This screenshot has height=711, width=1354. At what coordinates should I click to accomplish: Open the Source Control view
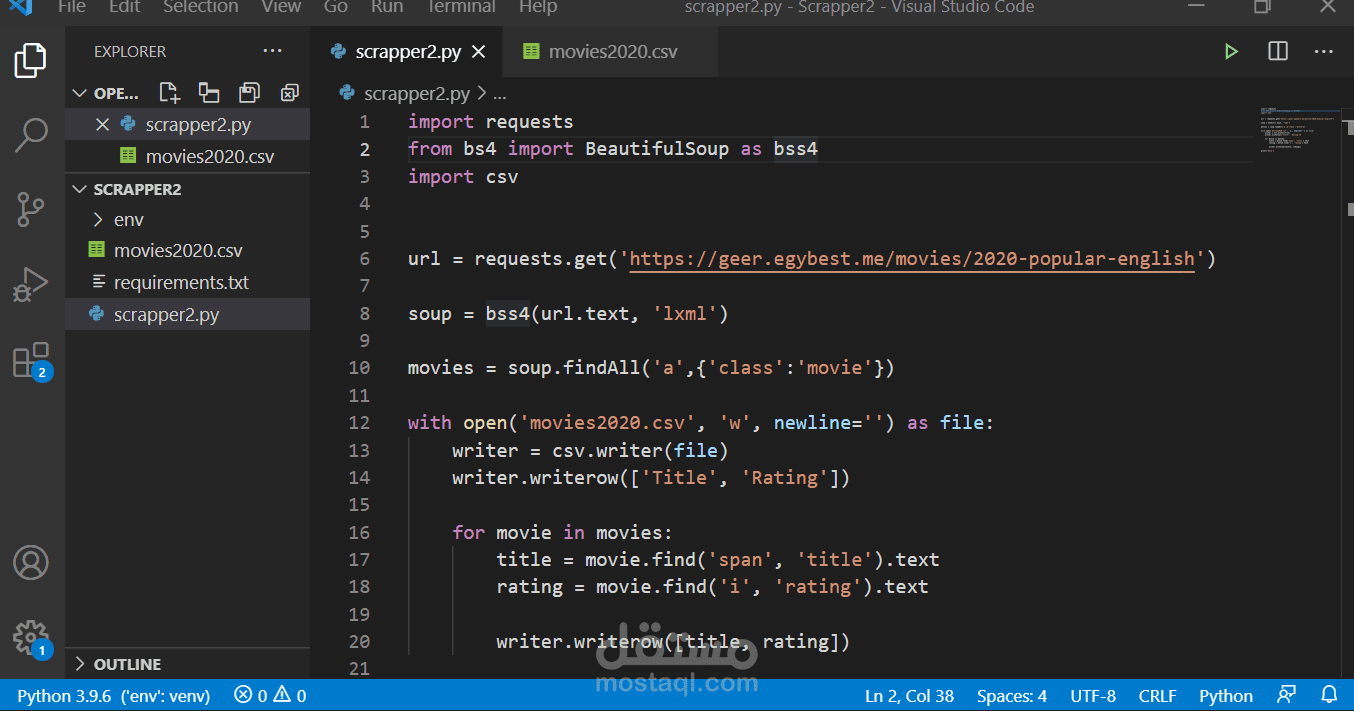(x=31, y=209)
